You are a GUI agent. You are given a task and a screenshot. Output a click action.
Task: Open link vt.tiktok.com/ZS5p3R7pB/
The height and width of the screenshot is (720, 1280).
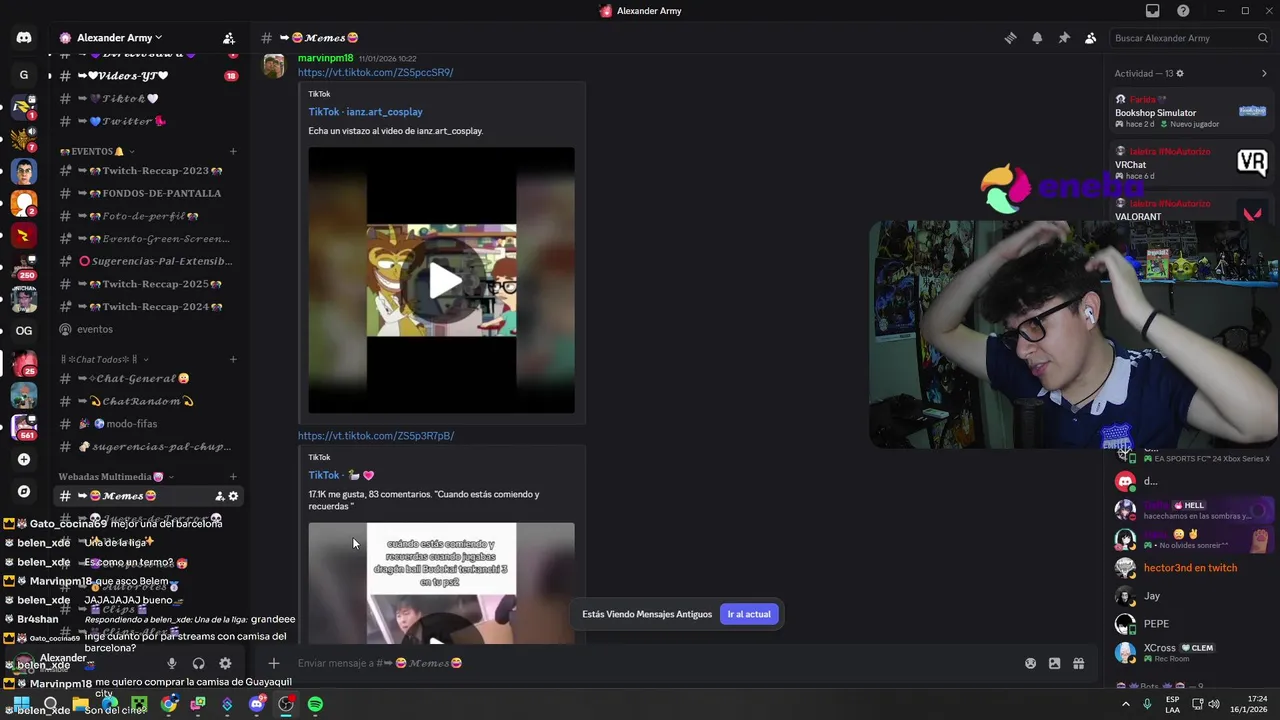[x=376, y=436]
